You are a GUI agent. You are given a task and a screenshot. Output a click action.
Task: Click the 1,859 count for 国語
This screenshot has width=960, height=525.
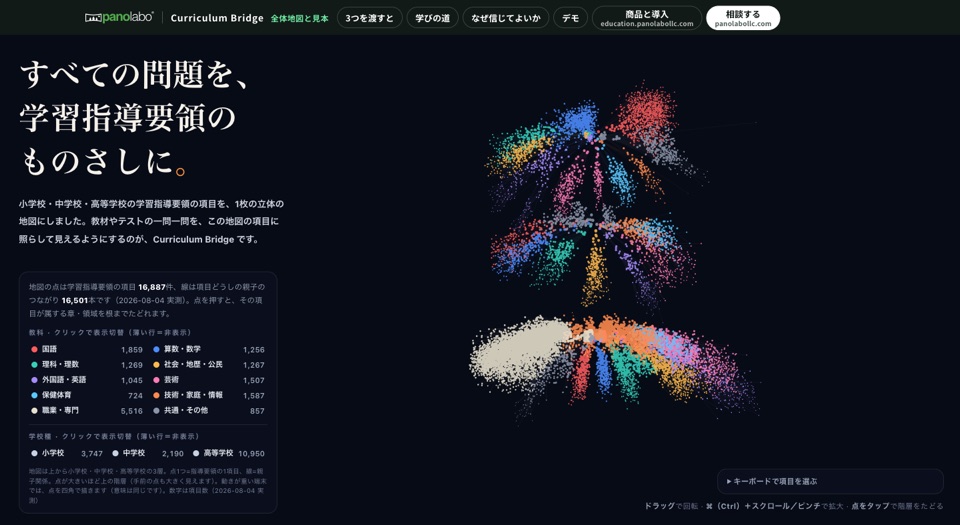pos(132,350)
